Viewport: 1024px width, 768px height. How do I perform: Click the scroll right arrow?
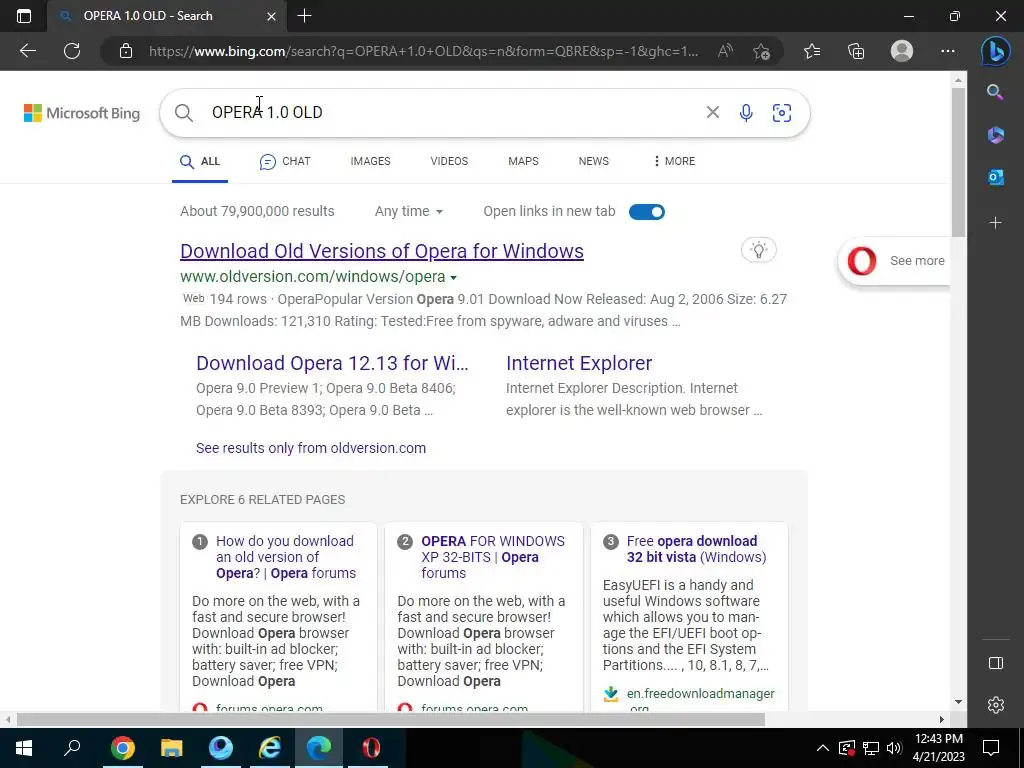point(942,719)
